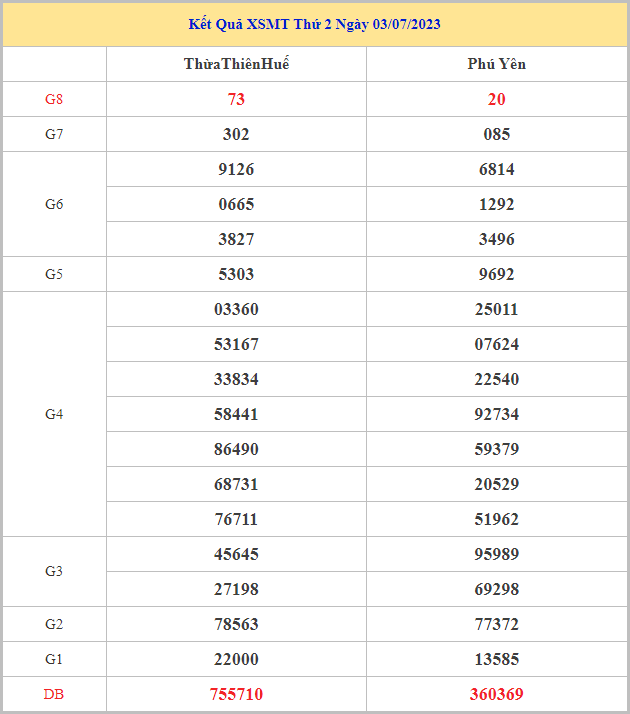
Task: Click Phú Yên G2 number 77372
Action: point(496,624)
